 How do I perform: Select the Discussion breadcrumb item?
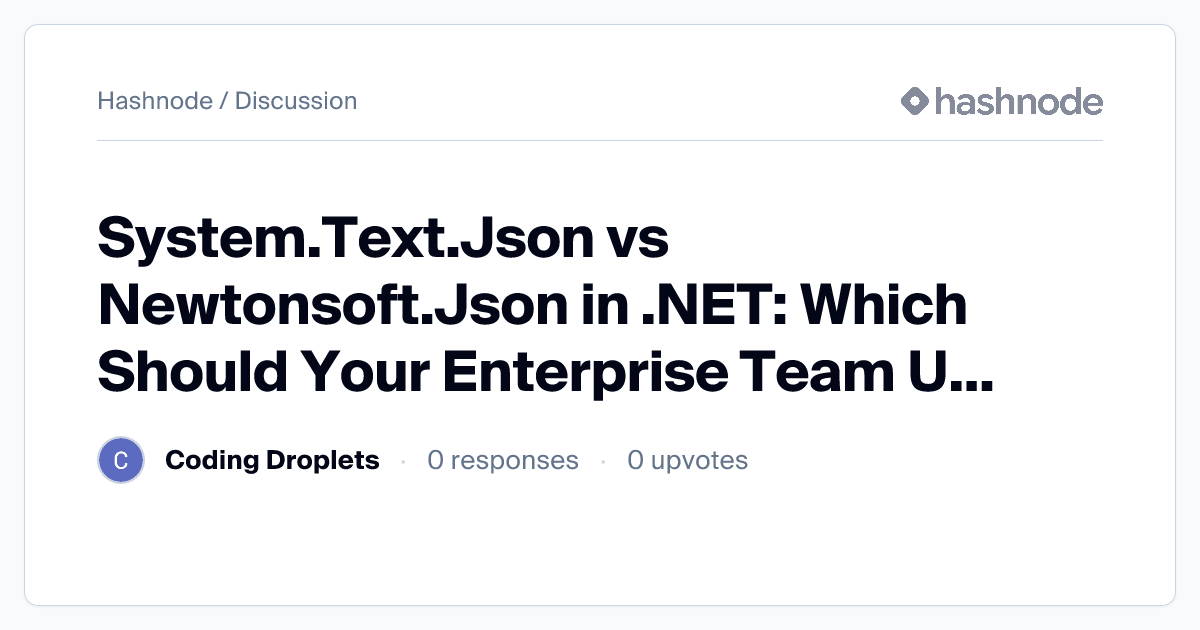(x=296, y=101)
